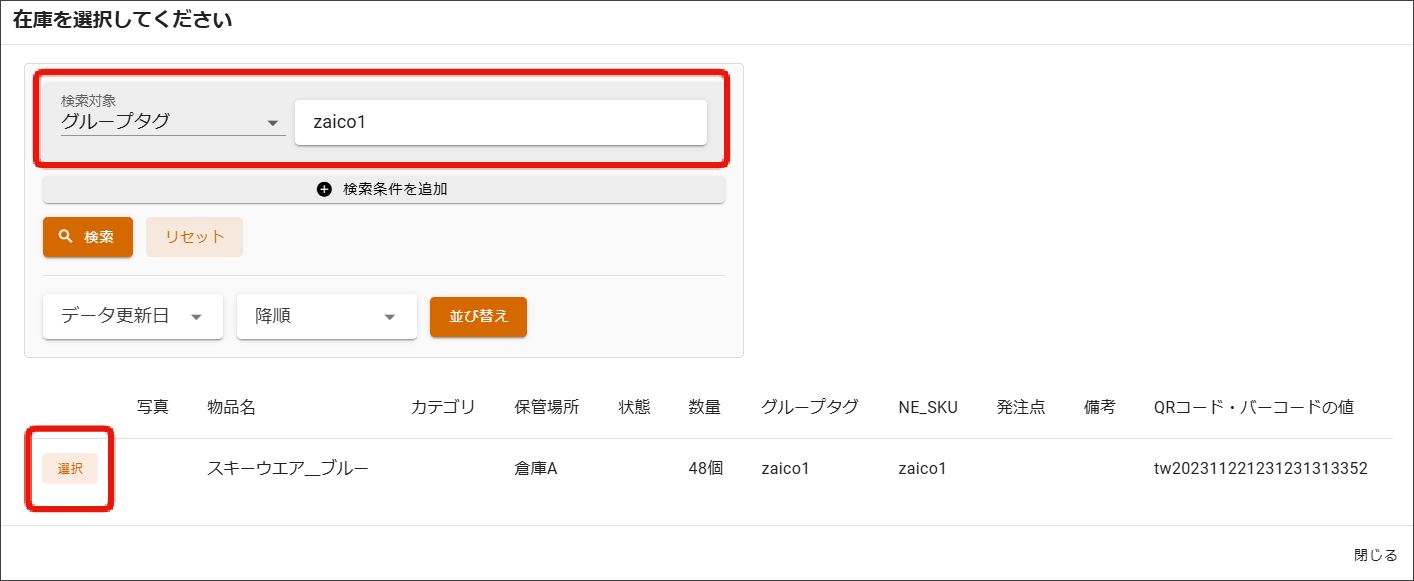Click the 物品名 column header

(232, 407)
